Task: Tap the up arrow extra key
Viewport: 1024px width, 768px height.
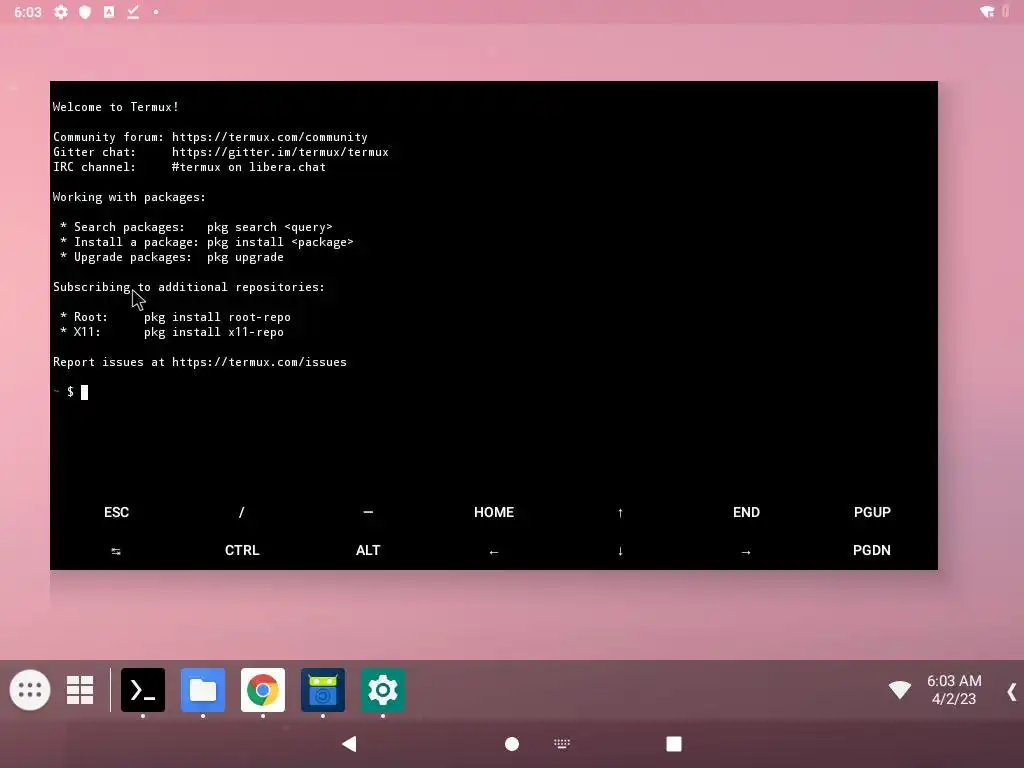Action: 620,512
